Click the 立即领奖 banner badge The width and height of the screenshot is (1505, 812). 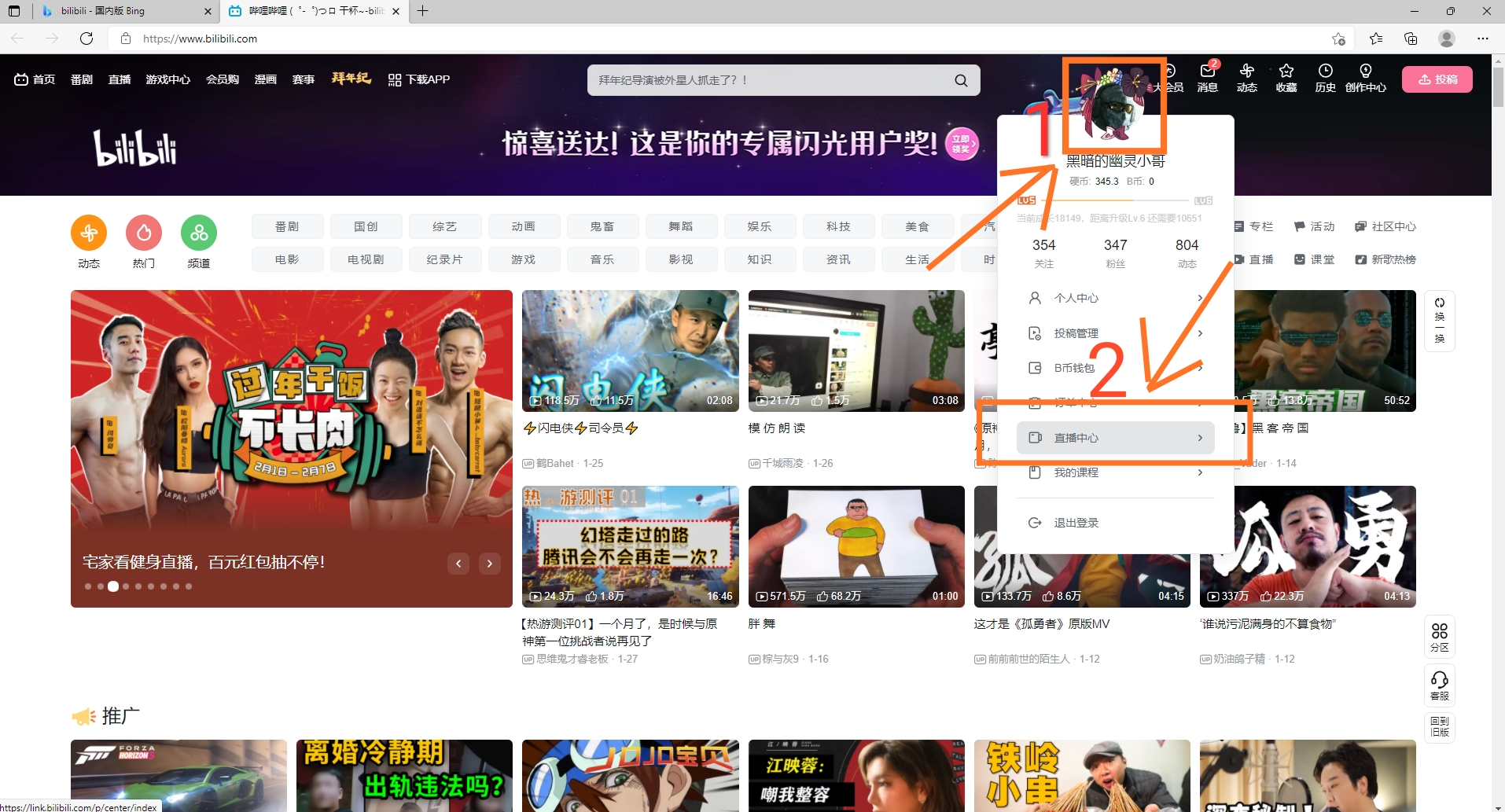pyautogui.click(x=962, y=144)
